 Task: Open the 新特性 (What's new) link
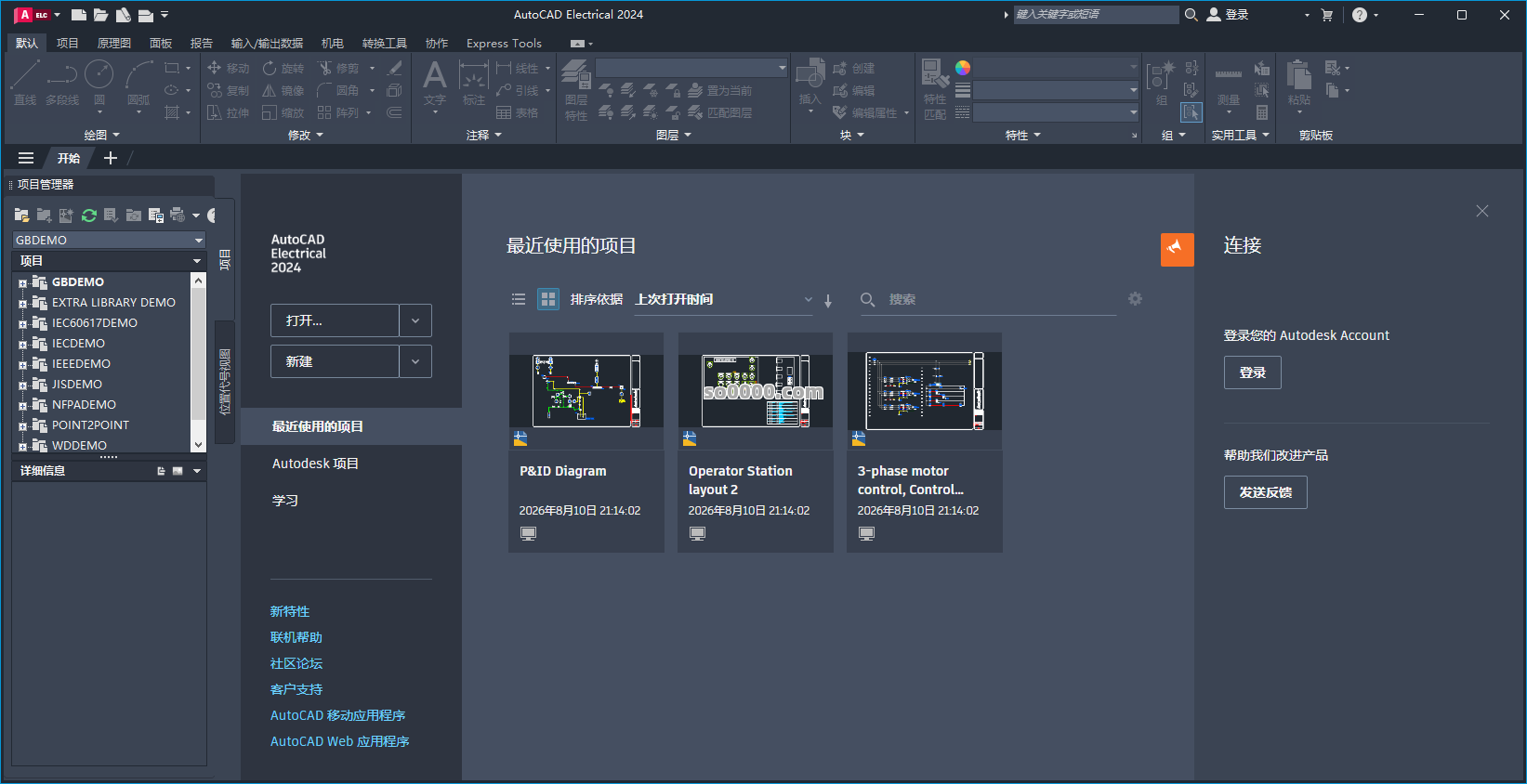(x=290, y=611)
